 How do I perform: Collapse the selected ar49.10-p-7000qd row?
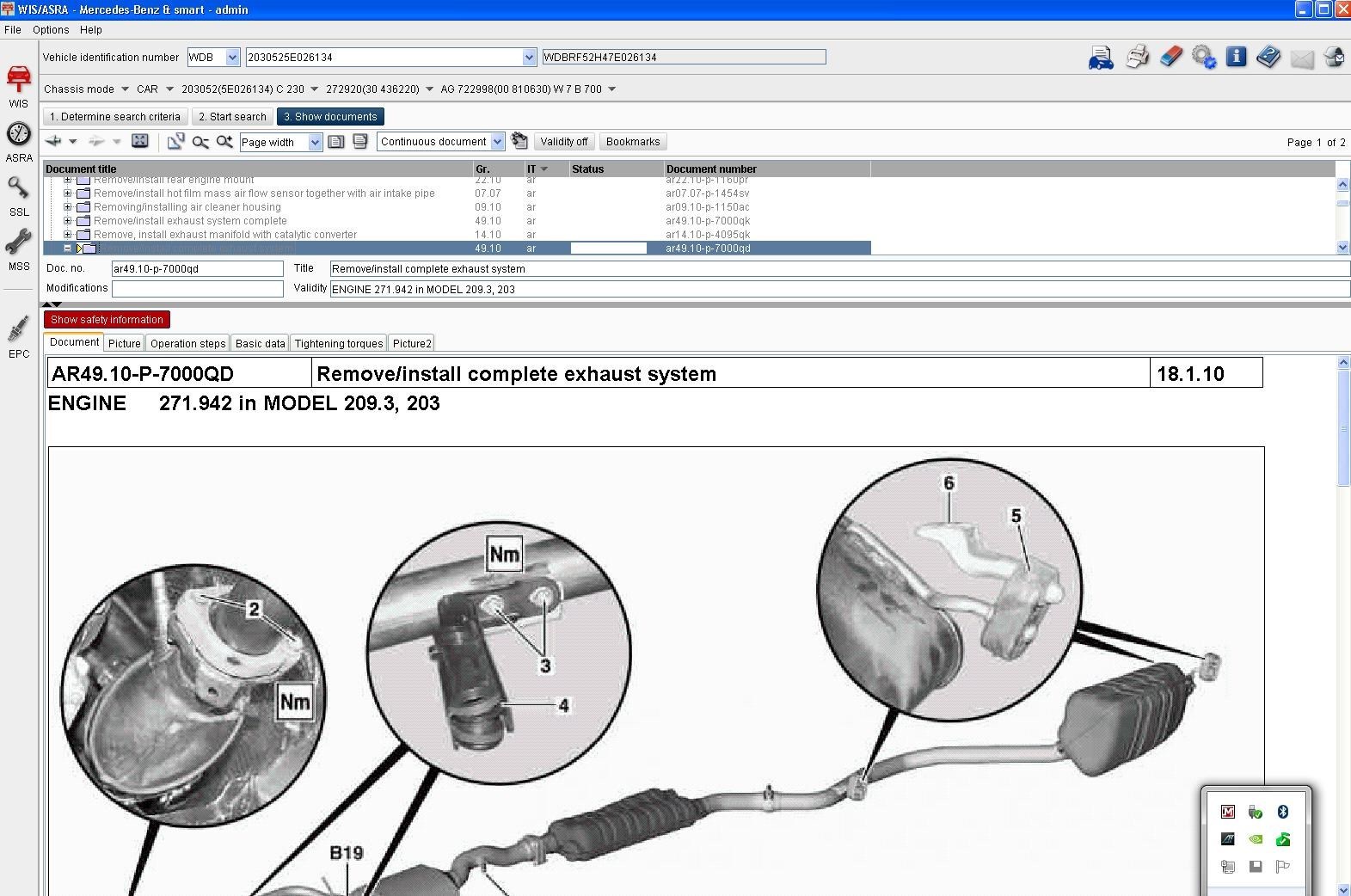[68, 249]
